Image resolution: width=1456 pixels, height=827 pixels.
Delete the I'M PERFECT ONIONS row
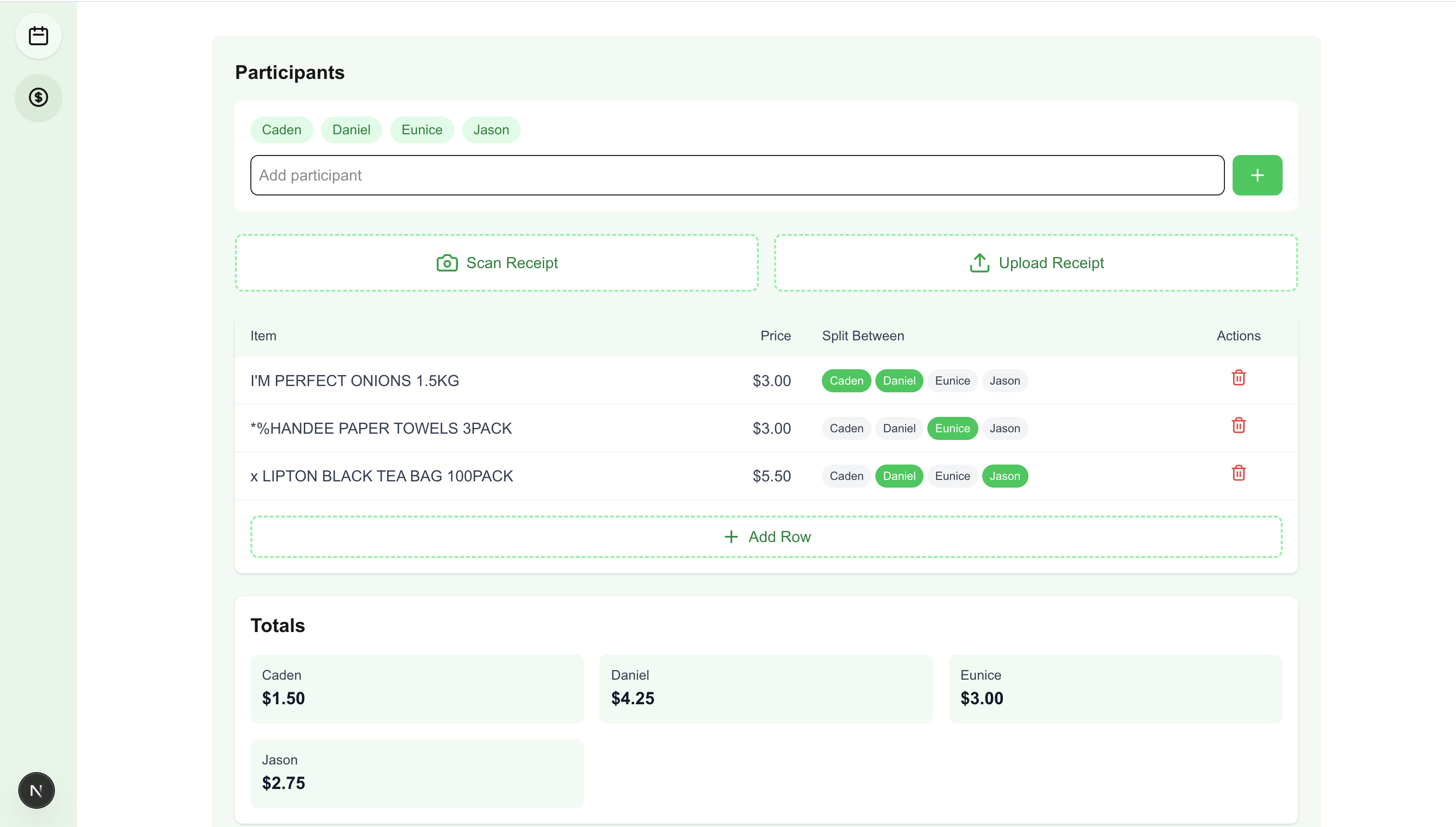(x=1238, y=378)
